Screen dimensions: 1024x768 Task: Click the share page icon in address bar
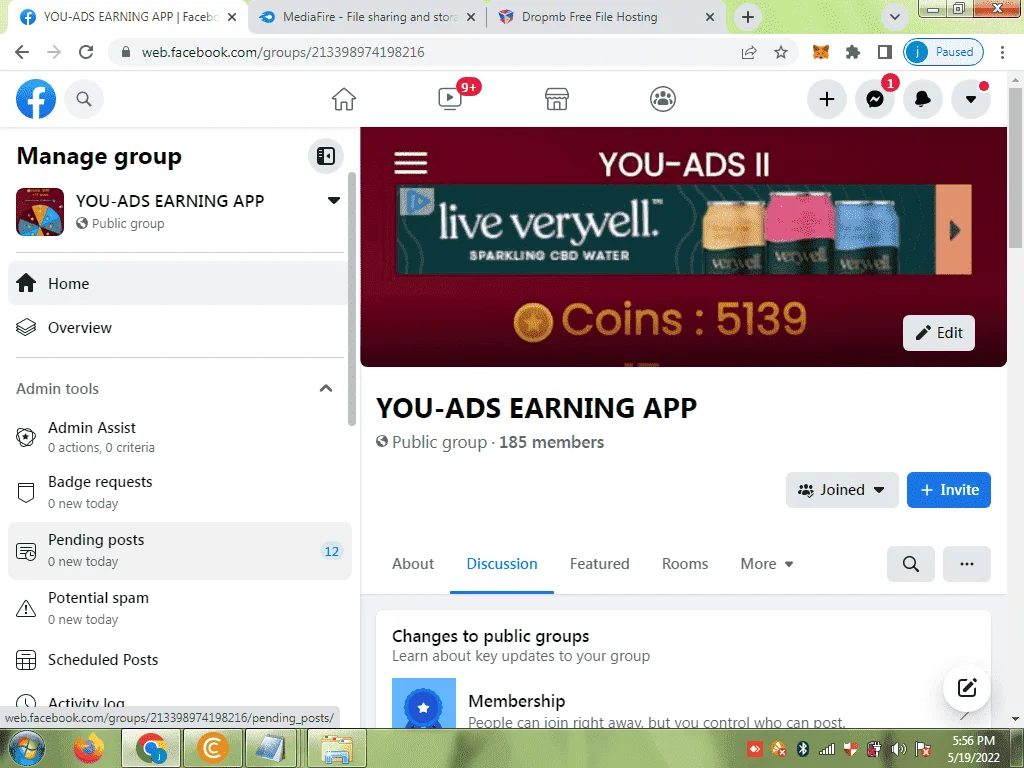[749, 52]
